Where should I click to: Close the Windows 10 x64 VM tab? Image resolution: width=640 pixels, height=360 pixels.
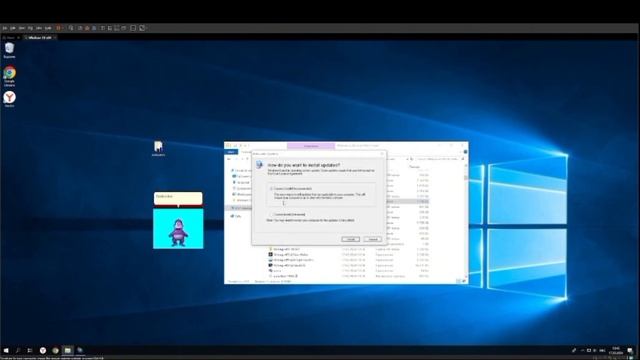click(x=55, y=38)
